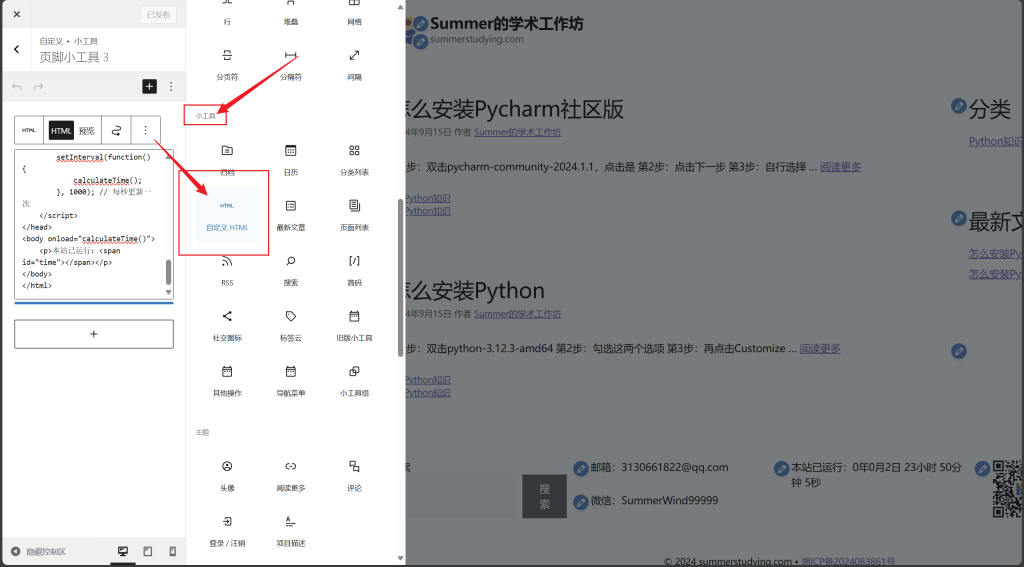This screenshot has height=567, width=1024.
Task: Click edit pencil beside 邮箱 email text
Action: [x=581, y=468]
